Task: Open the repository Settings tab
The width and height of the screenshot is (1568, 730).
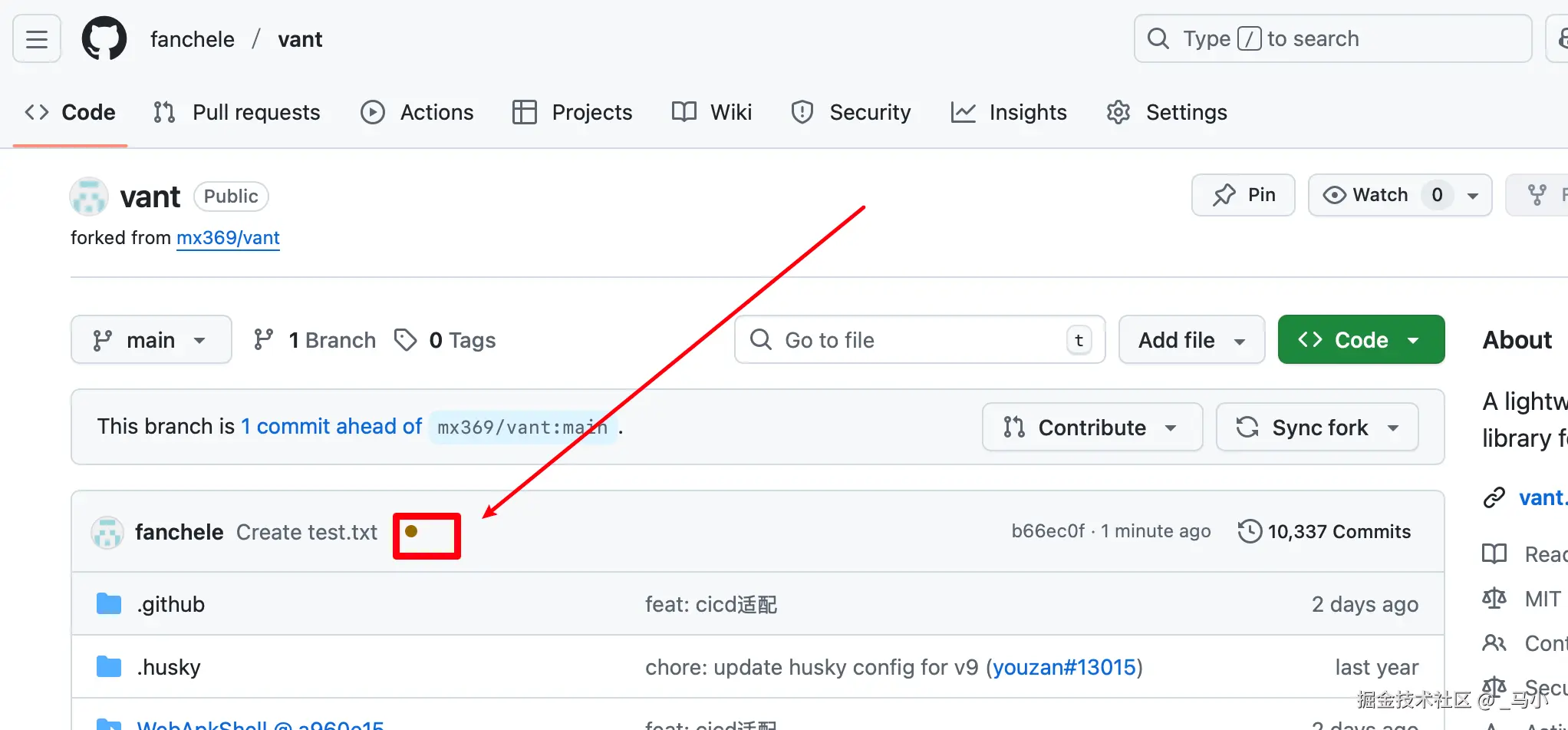Action: (1167, 112)
